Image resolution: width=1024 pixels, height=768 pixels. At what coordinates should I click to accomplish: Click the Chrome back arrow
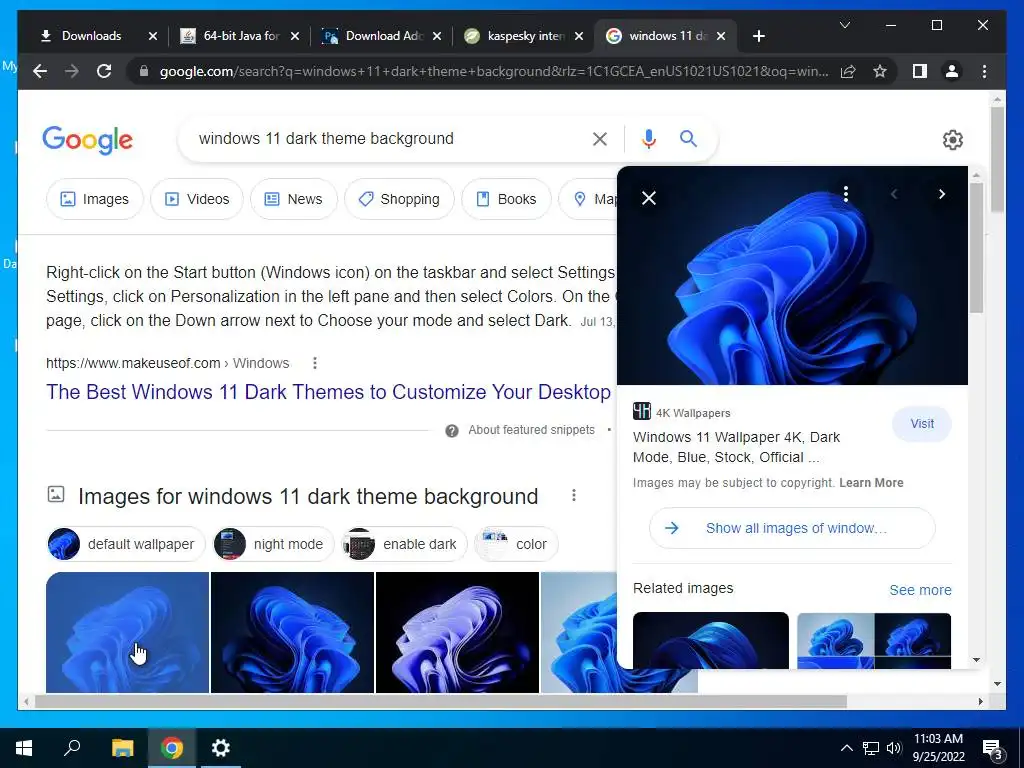pyautogui.click(x=40, y=71)
